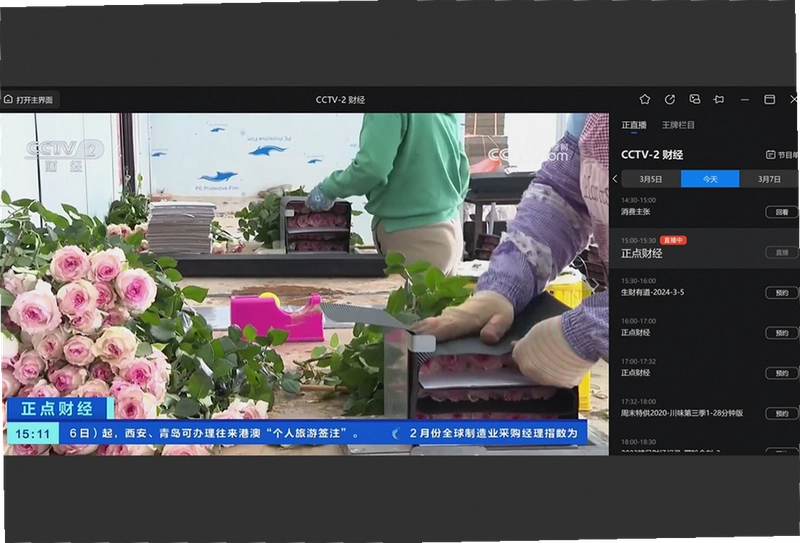Select the 今天 date tab
The width and height of the screenshot is (800, 543).
point(710,179)
